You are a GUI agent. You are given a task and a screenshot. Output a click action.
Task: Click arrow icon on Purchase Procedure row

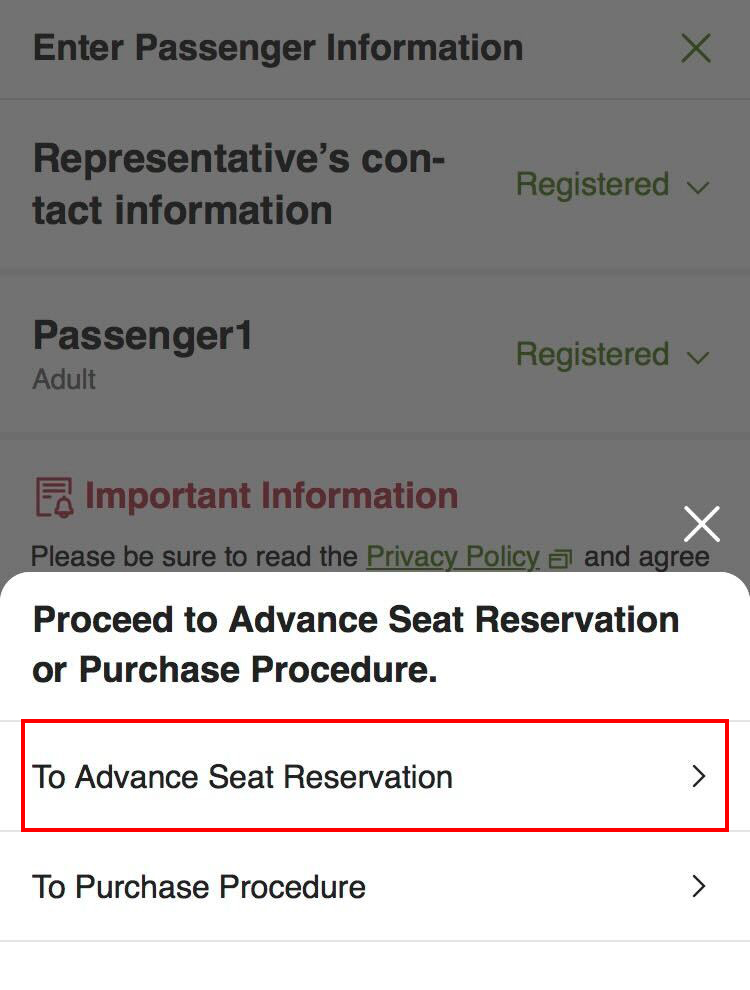tap(699, 887)
